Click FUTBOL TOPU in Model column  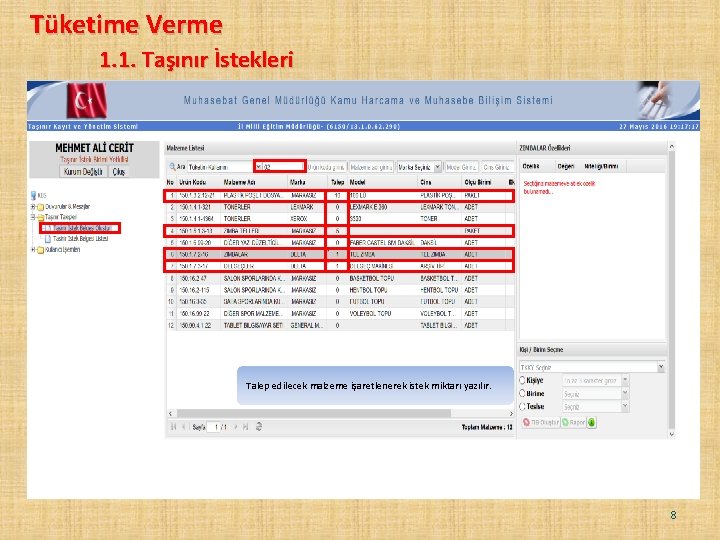click(x=367, y=302)
